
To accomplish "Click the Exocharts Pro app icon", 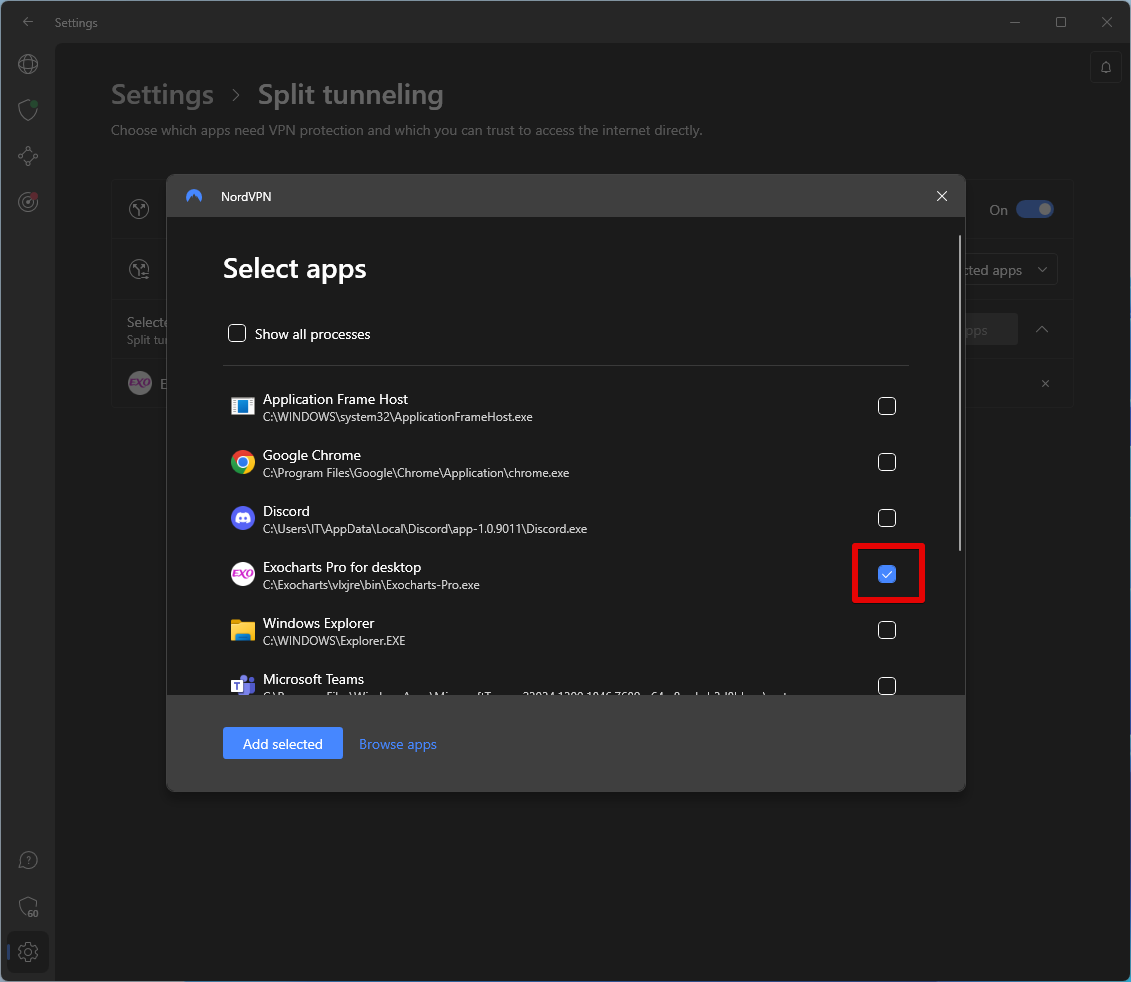I will 242,574.
